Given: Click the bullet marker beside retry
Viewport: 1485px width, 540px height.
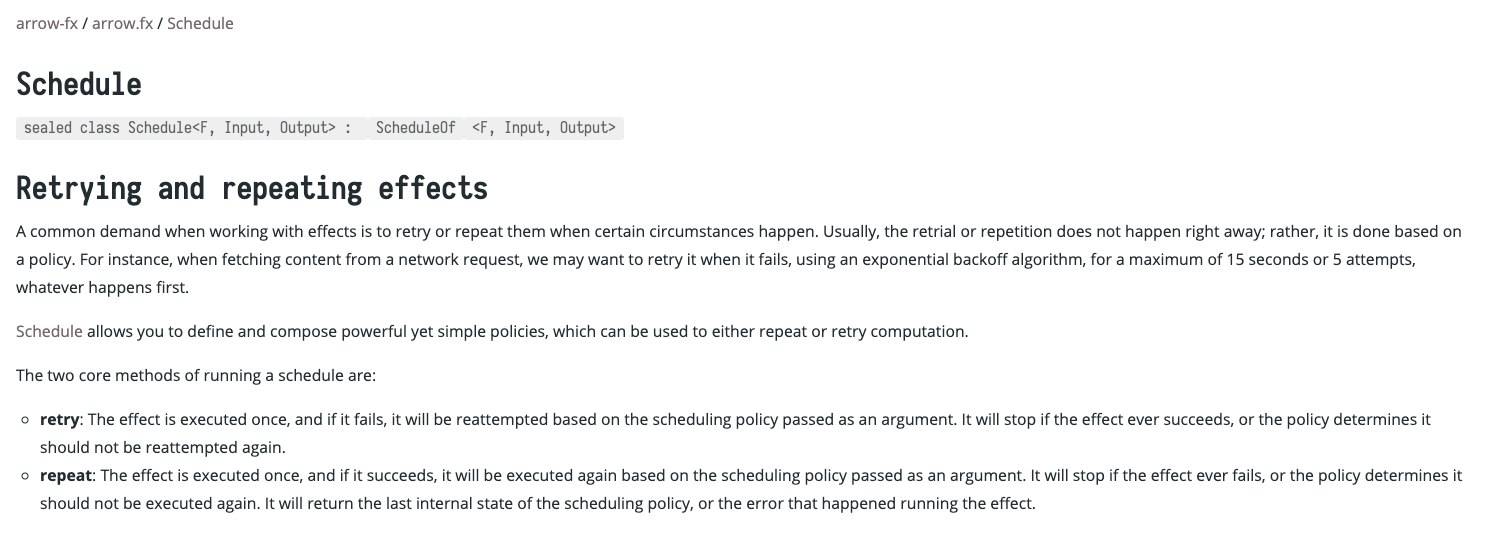Looking at the screenshot, I should coord(26,421).
